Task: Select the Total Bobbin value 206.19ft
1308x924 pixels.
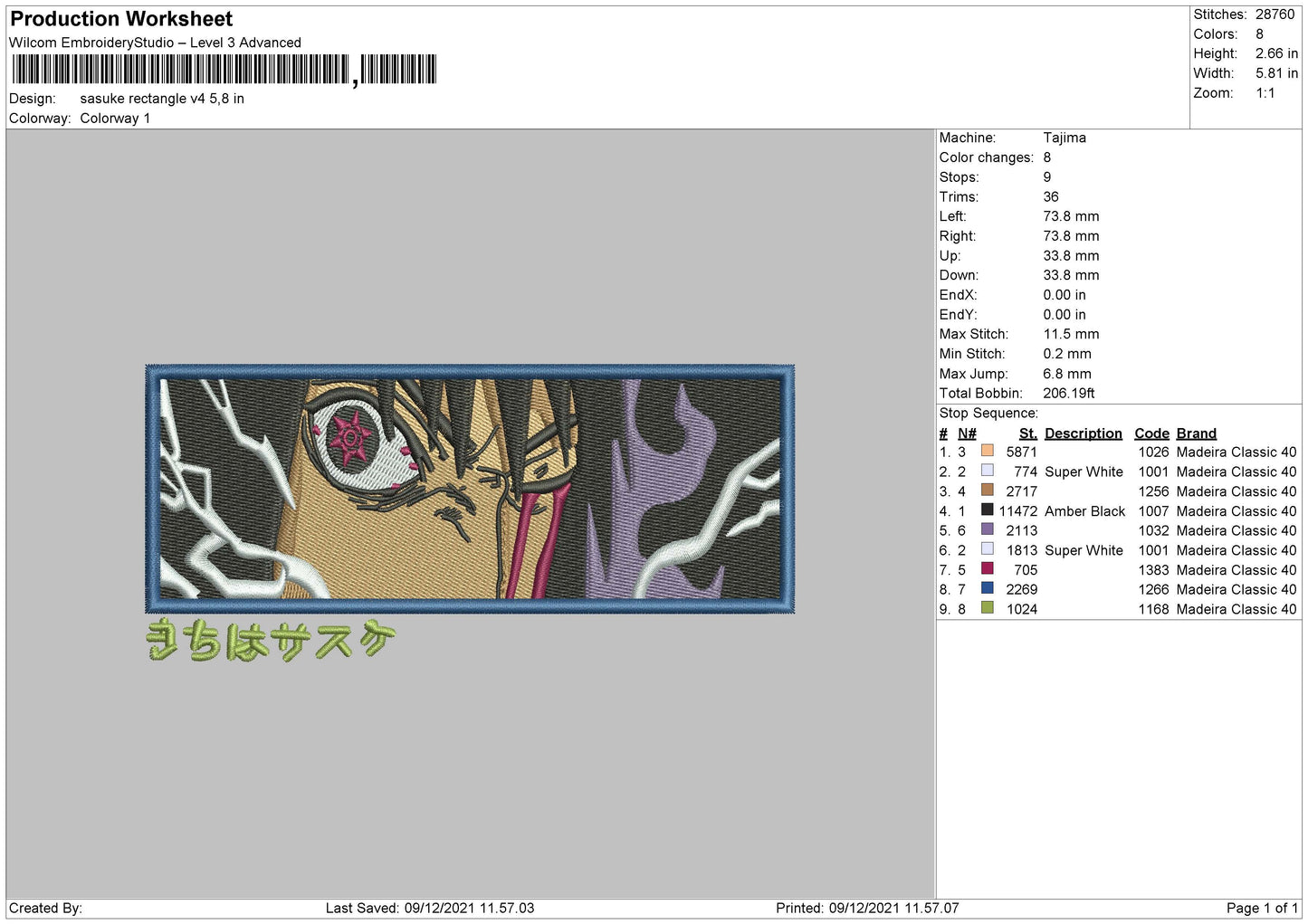Action: [1069, 394]
